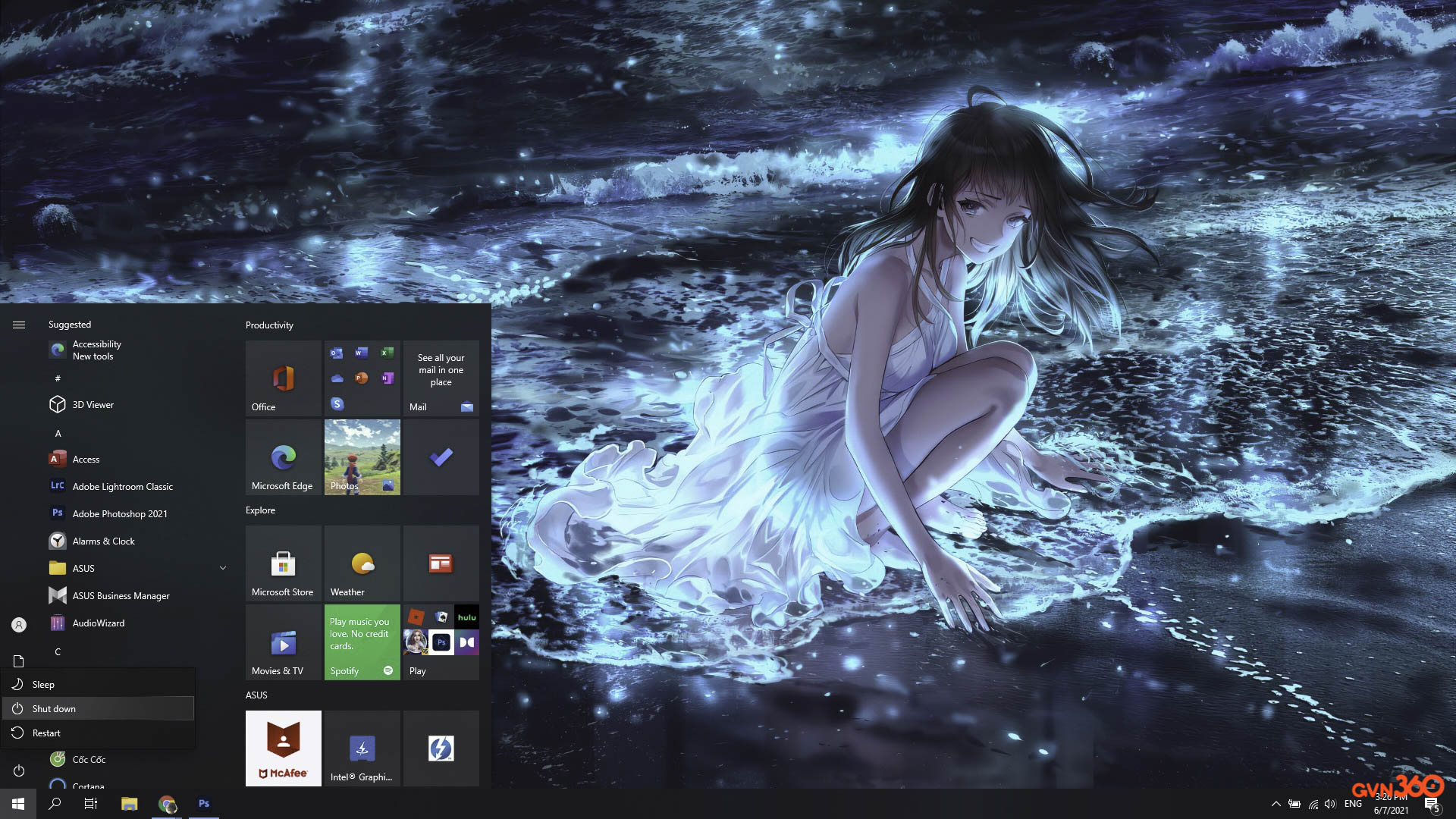
Task: Switch to Photoshop on the taskbar
Action: pos(204,804)
